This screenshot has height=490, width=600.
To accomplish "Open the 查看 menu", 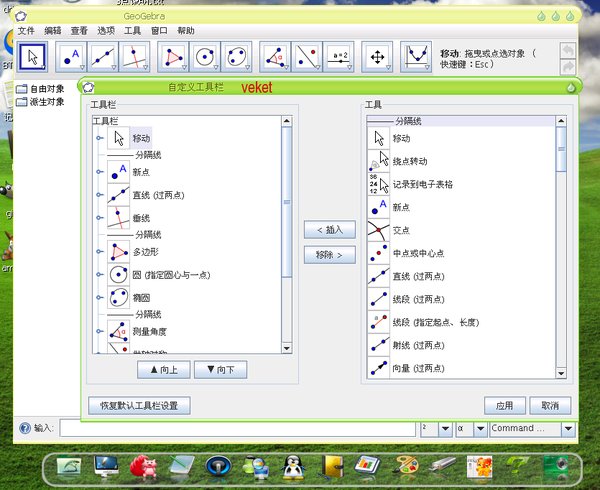I will coord(79,31).
